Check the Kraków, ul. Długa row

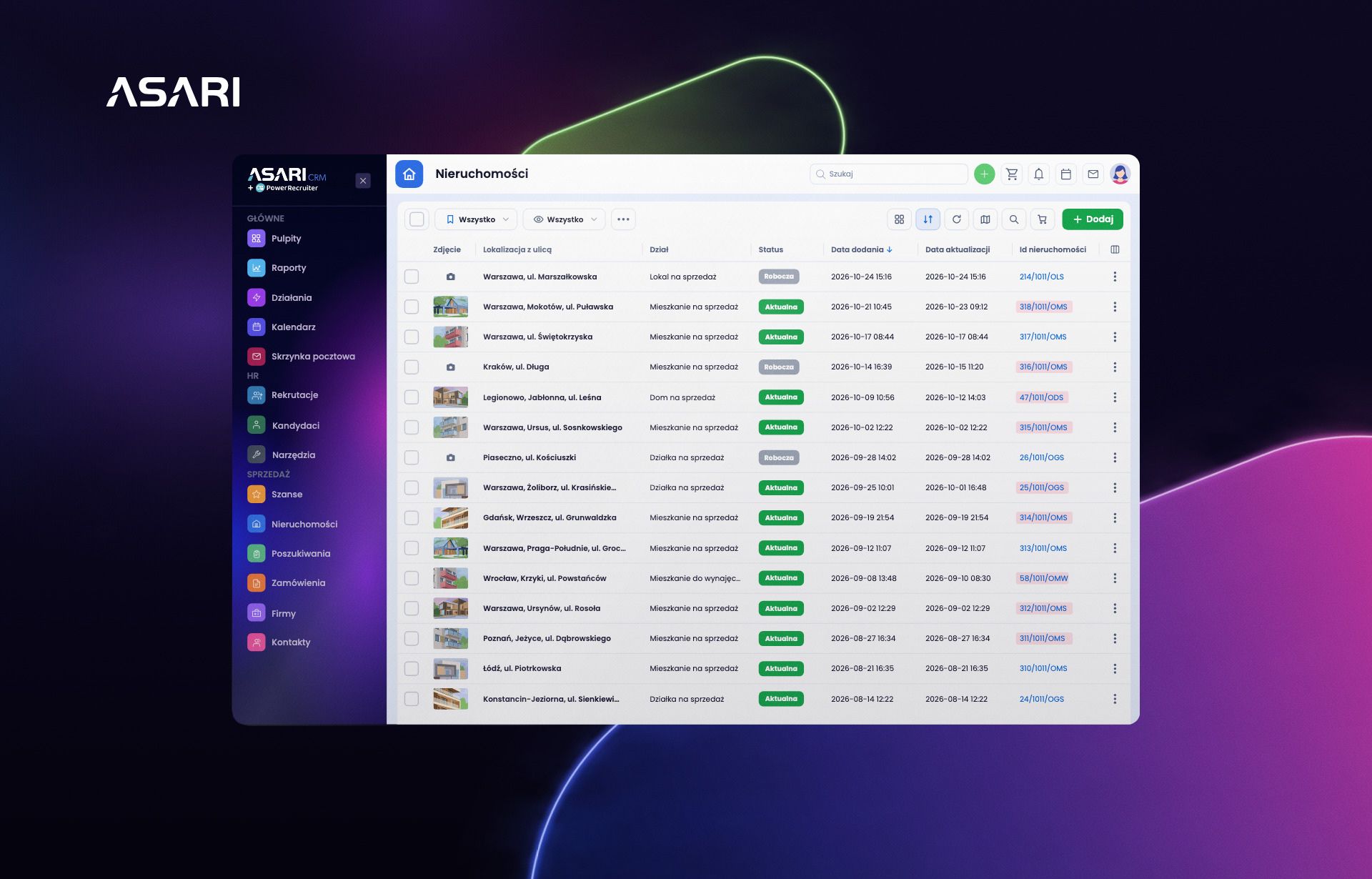pyautogui.click(x=412, y=367)
